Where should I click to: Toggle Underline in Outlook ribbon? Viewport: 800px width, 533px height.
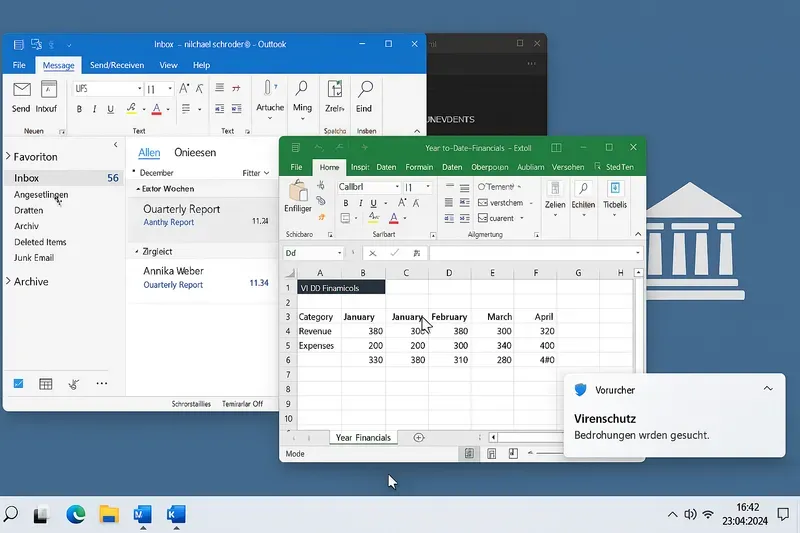[110, 109]
